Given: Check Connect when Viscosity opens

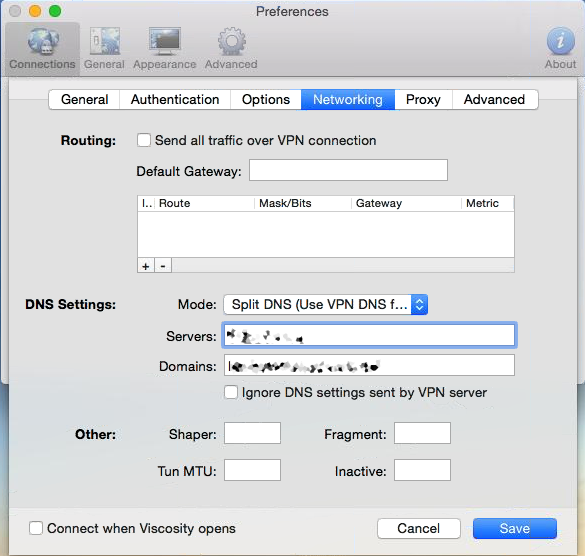Looking at the screenshot, I should tap(36, 528).
